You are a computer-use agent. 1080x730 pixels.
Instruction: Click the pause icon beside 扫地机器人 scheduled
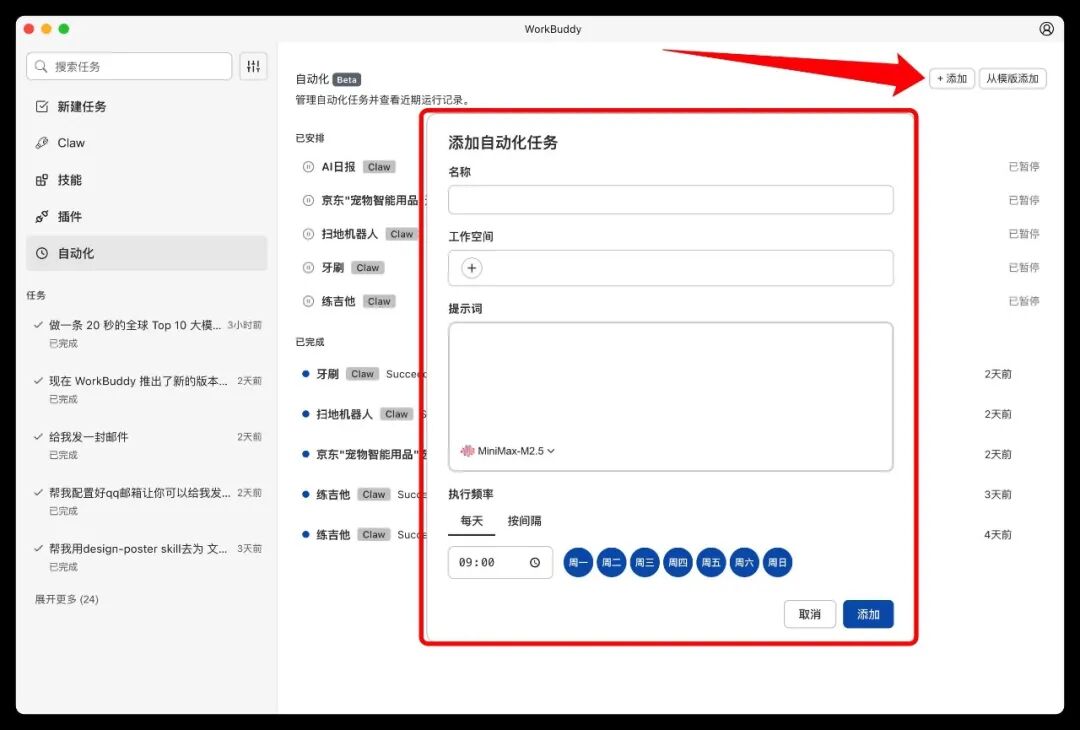(x=309, y=234)
